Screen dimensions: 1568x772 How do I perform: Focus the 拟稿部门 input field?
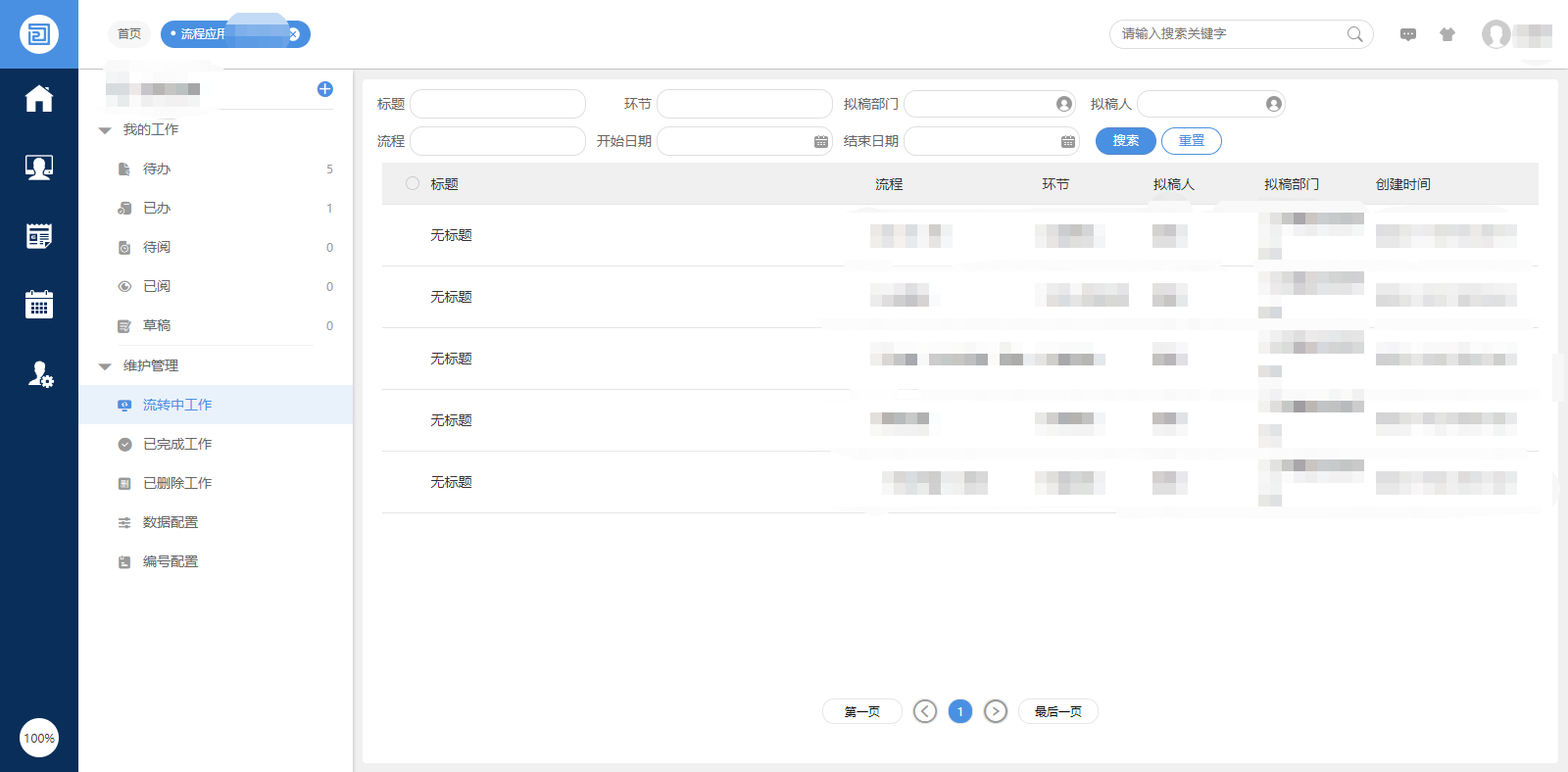[x=990, y=104]
